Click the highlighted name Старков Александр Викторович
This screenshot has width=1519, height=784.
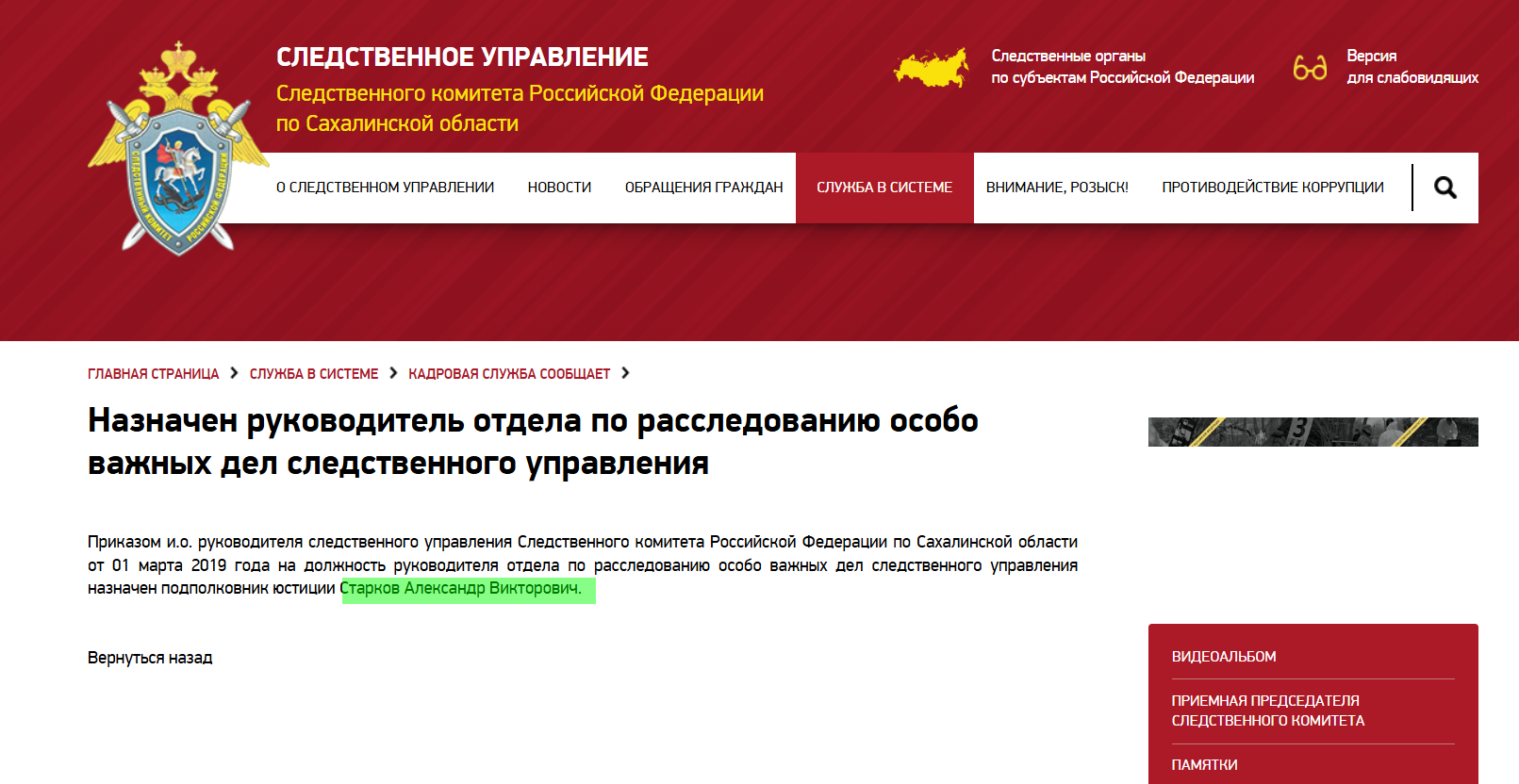[x=461, y=588]
